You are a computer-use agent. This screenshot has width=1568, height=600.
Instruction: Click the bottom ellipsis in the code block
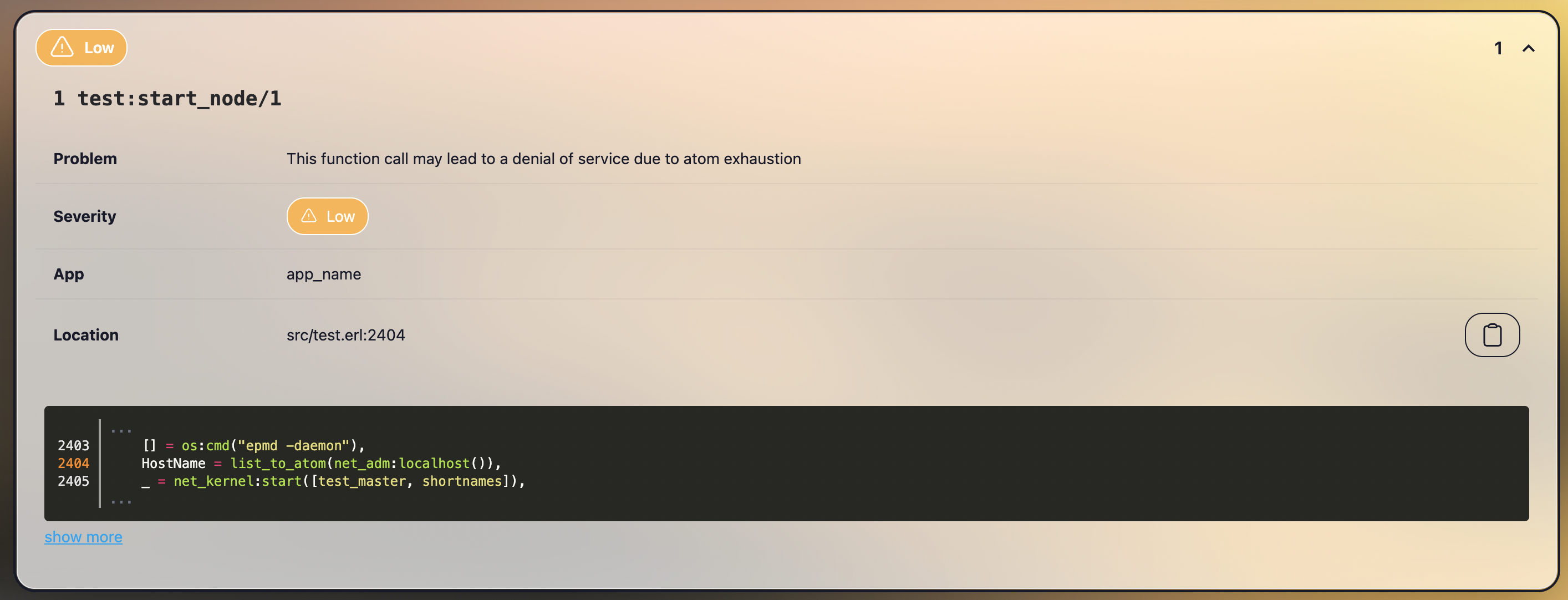pos(121,501)
